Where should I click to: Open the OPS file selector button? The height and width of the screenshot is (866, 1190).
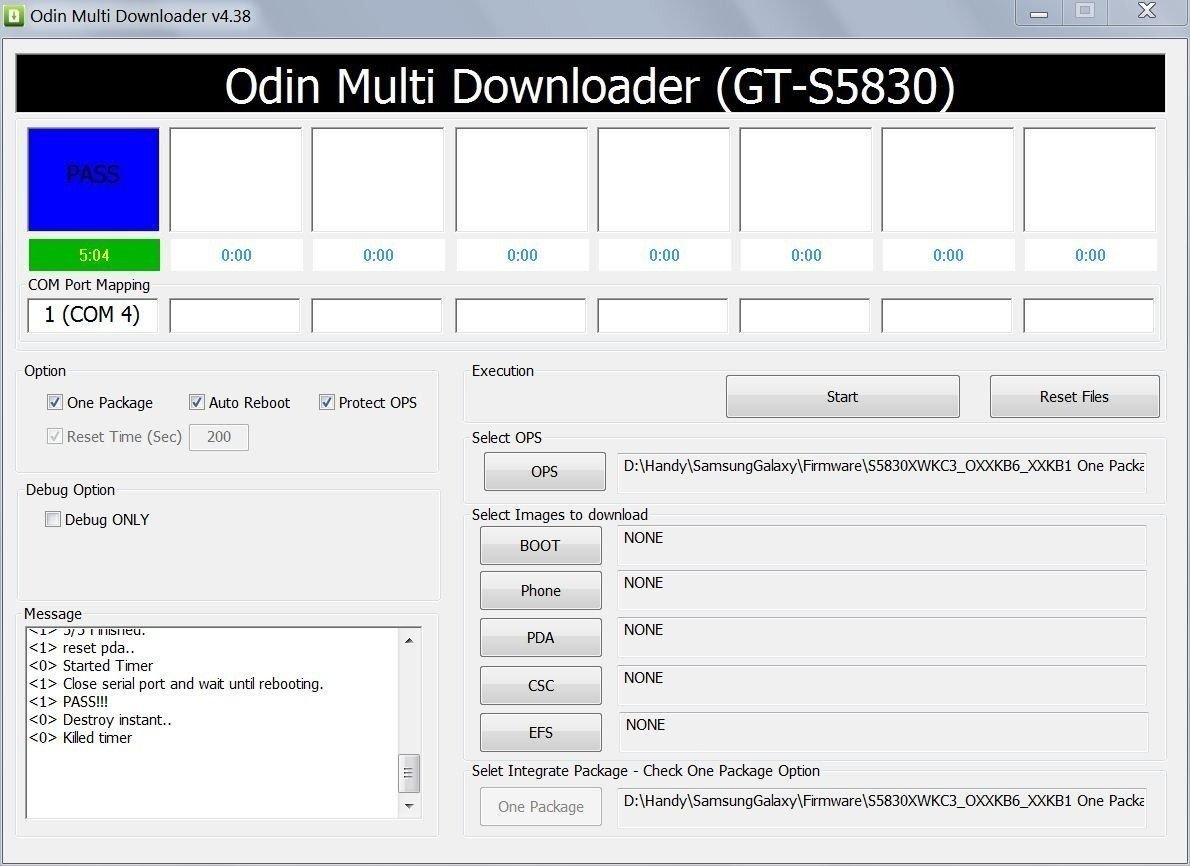pyautogui.click(x=544, y=471)
